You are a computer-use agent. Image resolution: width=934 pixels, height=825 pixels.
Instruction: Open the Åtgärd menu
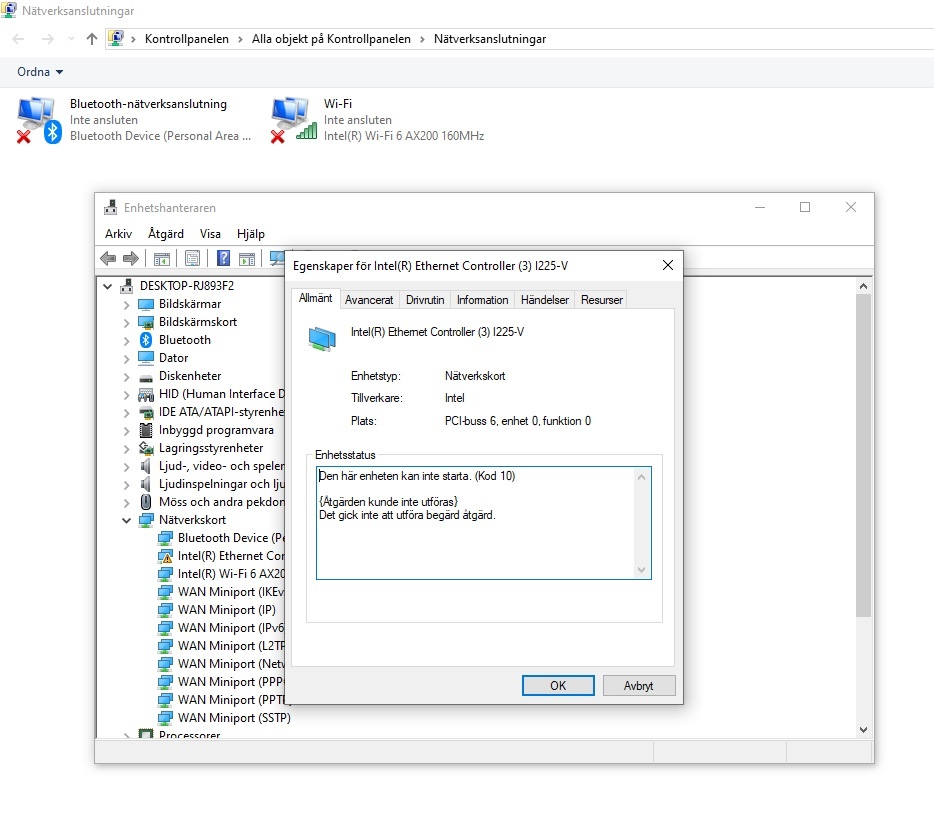point(166,234)
